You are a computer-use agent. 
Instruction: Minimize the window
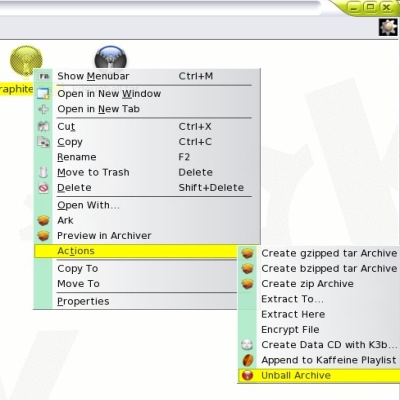[x=354, y=7]
